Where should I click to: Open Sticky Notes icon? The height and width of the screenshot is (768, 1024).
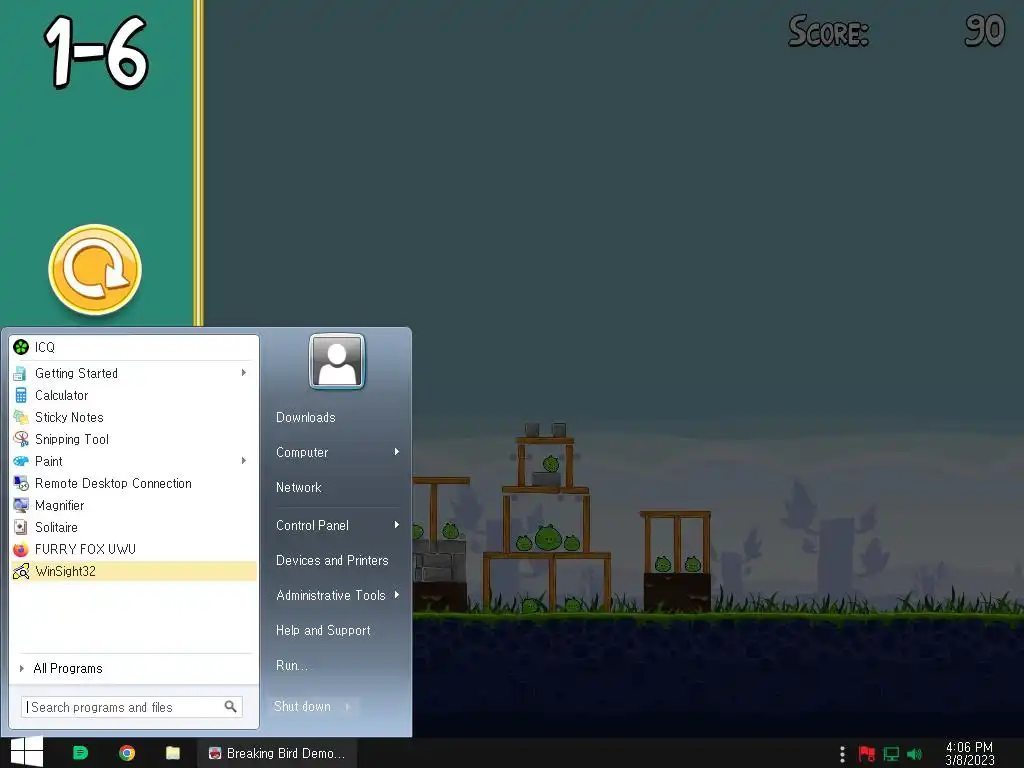pos(21,417)
